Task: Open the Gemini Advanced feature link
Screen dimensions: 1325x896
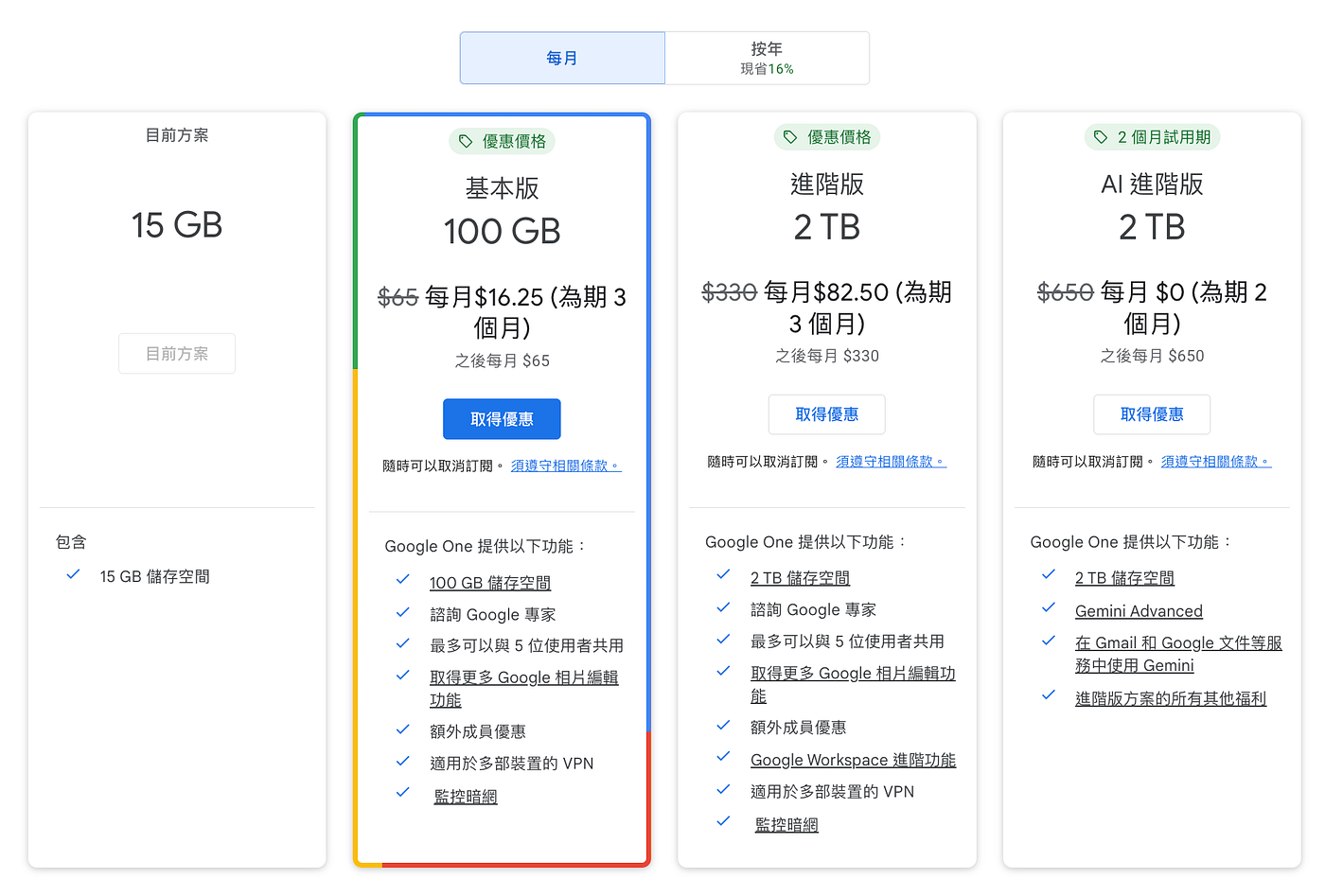Action: (1139, 610)
